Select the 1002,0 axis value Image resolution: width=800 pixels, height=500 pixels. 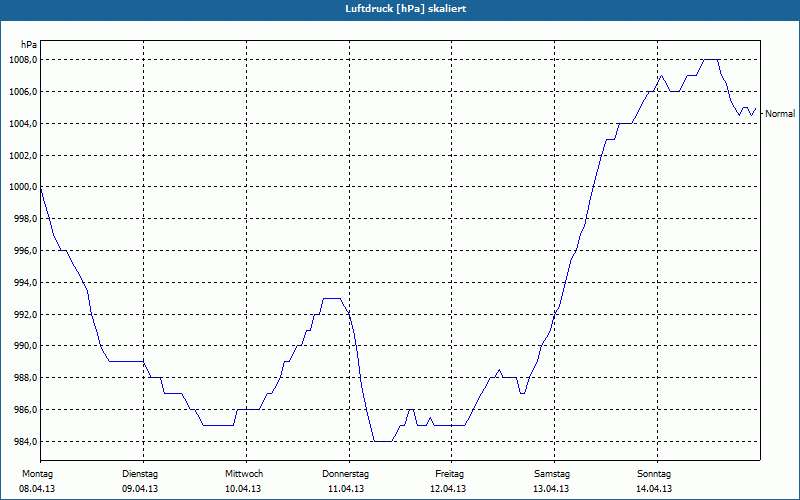point(23,156)
